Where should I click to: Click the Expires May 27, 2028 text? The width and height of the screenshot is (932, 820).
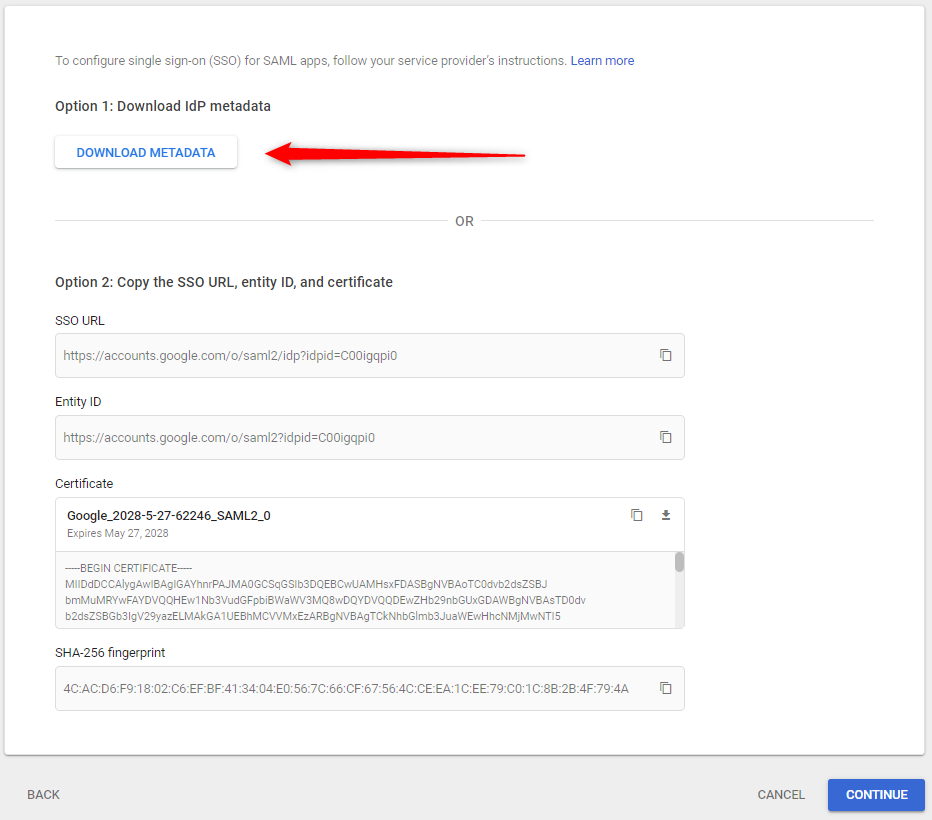click(x=118, y=533)
